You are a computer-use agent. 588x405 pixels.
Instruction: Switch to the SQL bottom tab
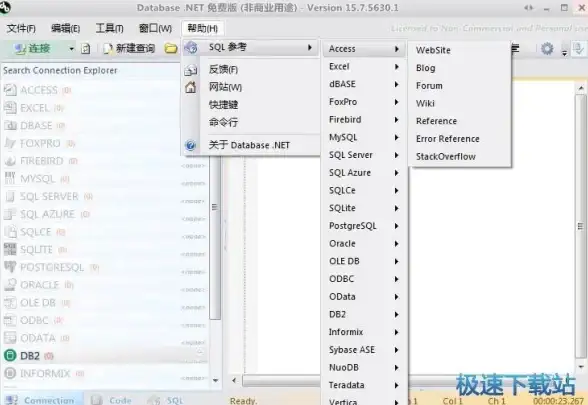coord(165,400)
